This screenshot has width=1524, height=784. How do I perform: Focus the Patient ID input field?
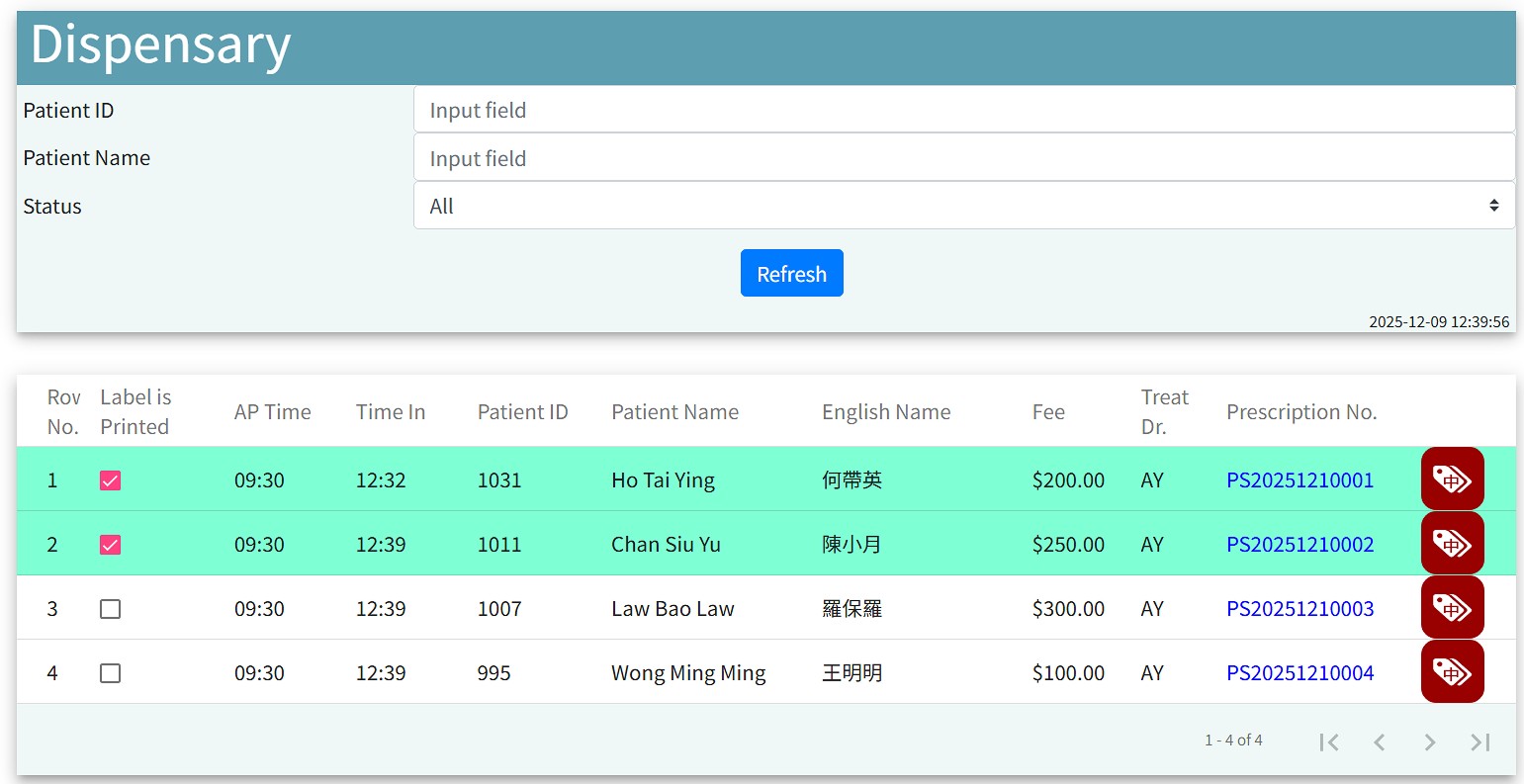click(x=963, y=110)
